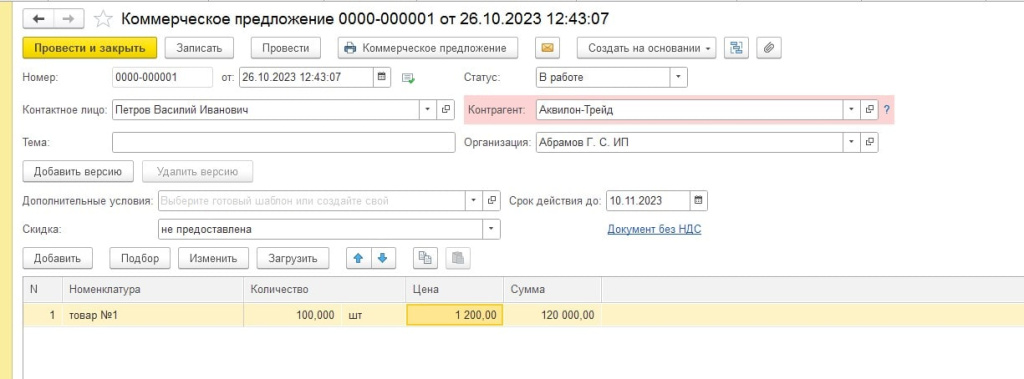Click Провести и закрыть button
This screenshot has height=379, width=1024.
[x=89, y=48]
